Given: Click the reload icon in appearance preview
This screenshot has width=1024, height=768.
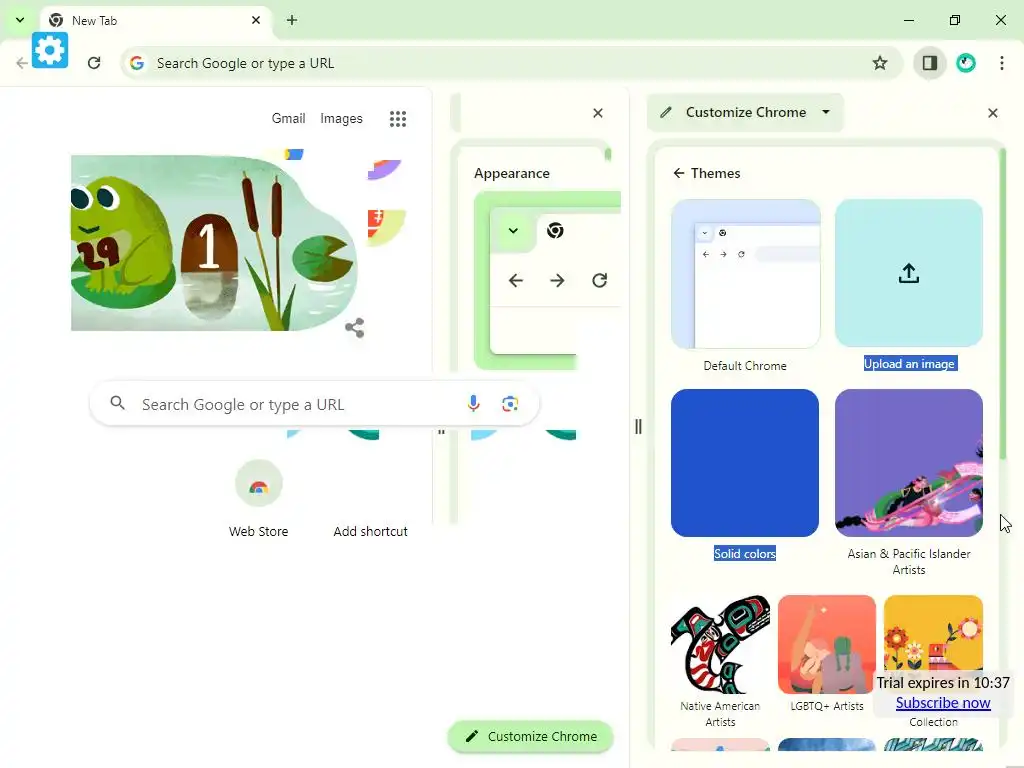Looking at the screenshot, I should (x=600, y=281).
